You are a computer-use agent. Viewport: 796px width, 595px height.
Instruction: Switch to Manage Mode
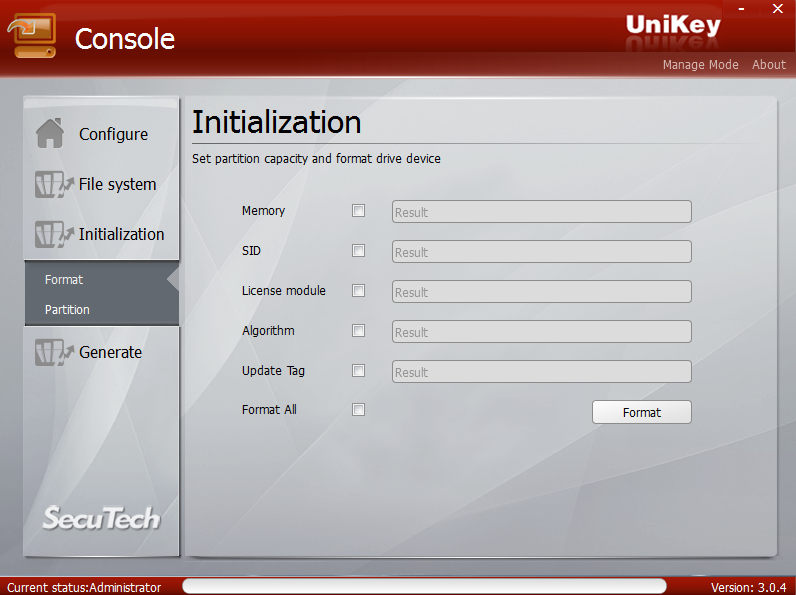(700, 64)
